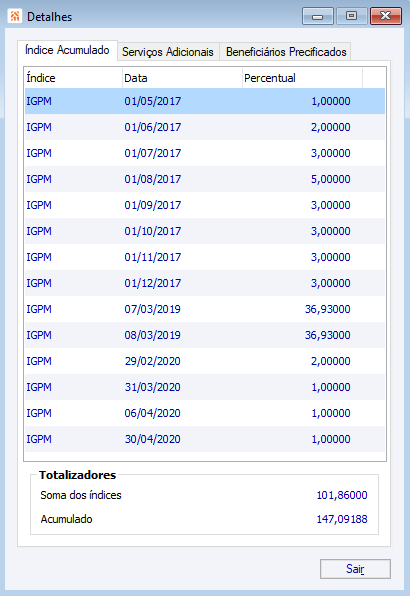
Task: Maximize the Detalhes window
Action: pos(351,16)
